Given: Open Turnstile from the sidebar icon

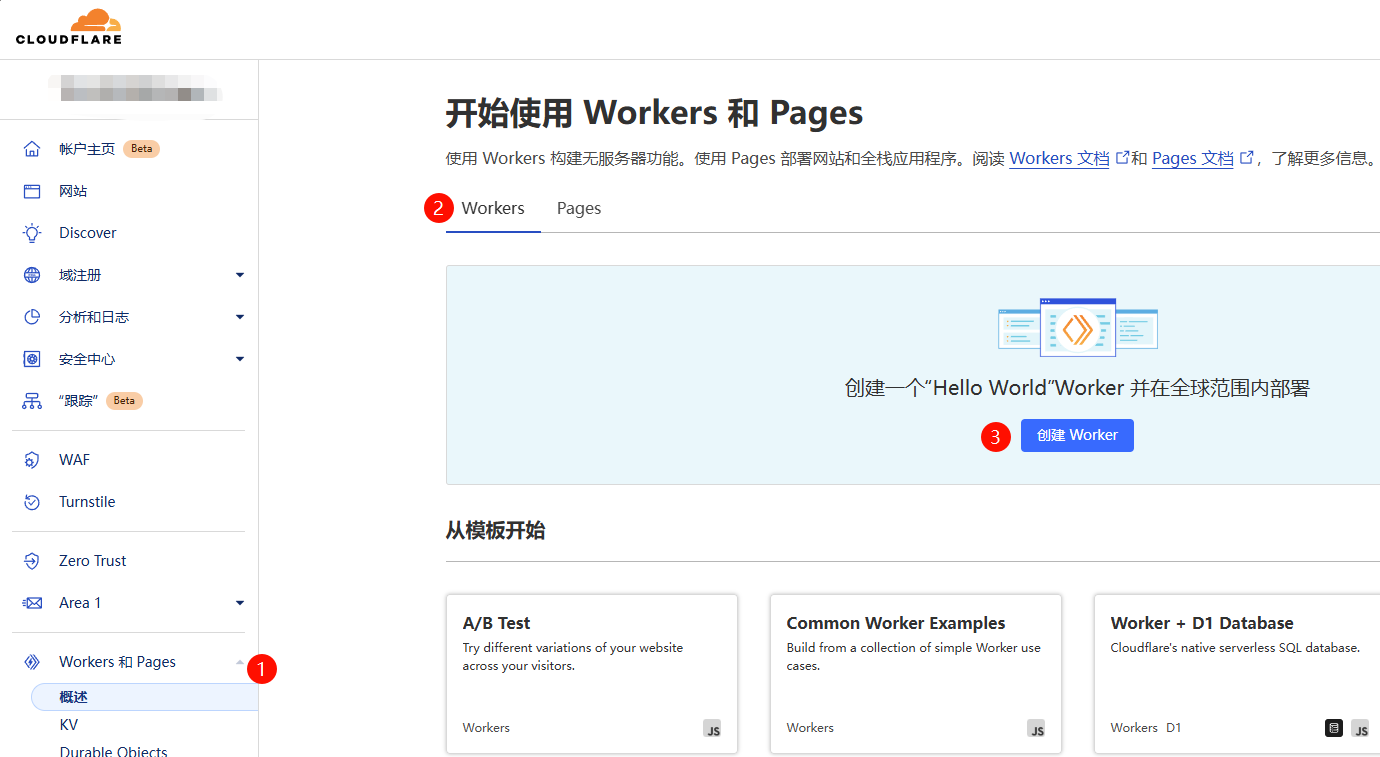Looking at the screenshot, I should click(31, 501).
